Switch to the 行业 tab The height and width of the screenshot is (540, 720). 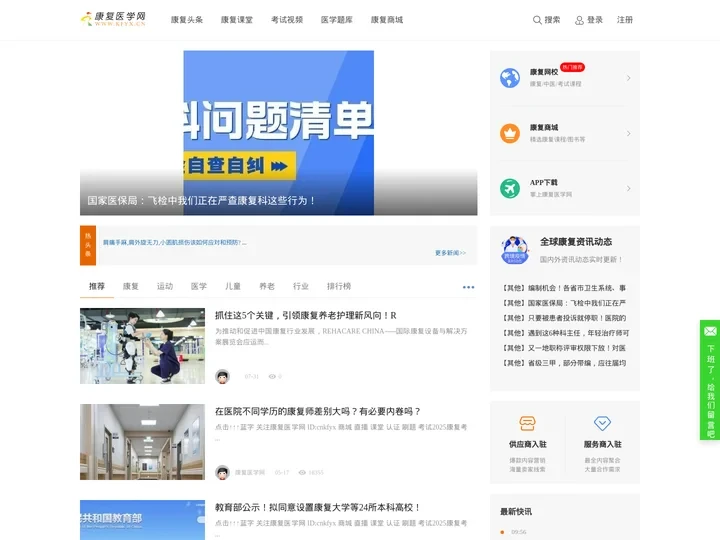pyautogui.click(x=301, y=286)
